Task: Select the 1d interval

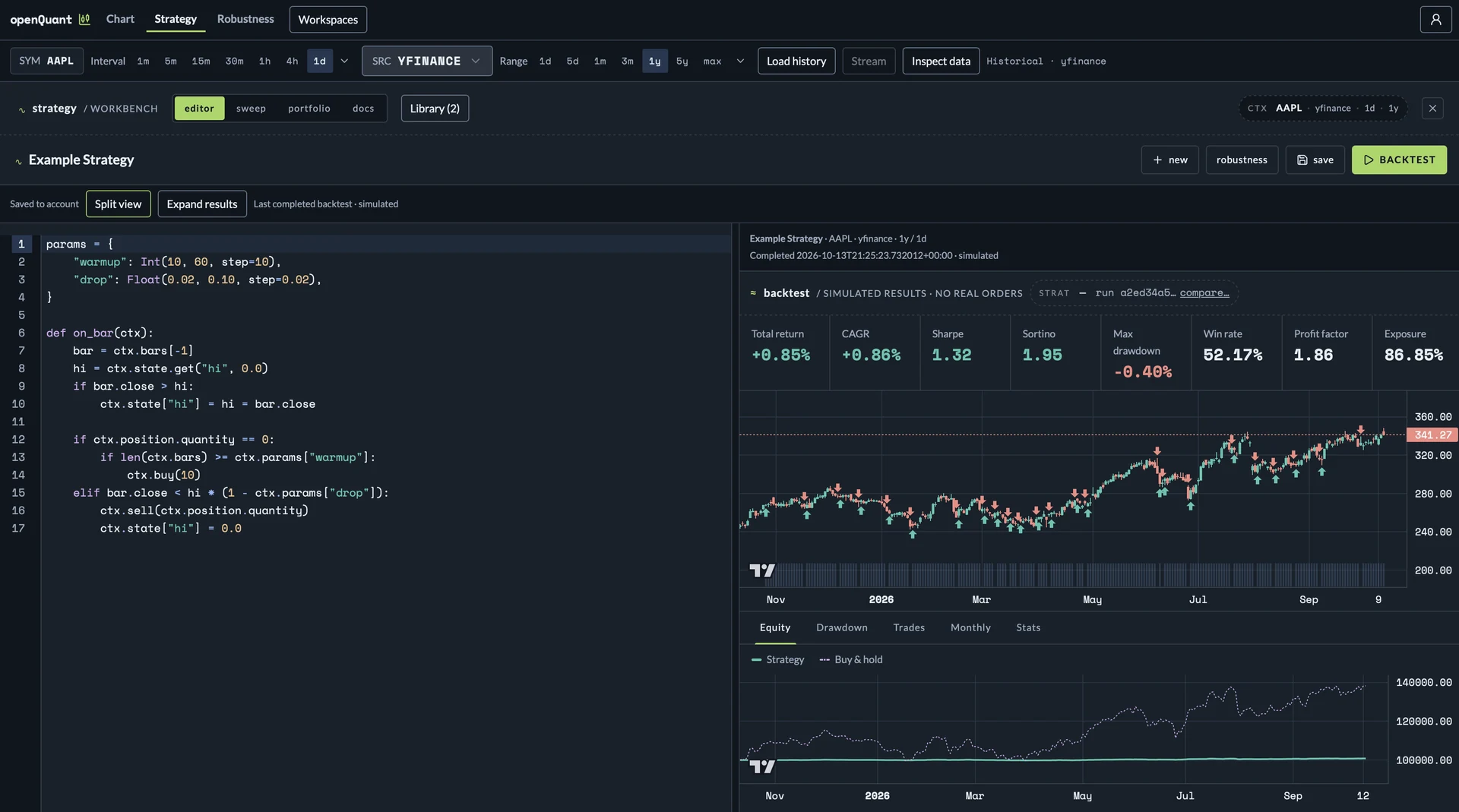Action: [x=320, y=61]
